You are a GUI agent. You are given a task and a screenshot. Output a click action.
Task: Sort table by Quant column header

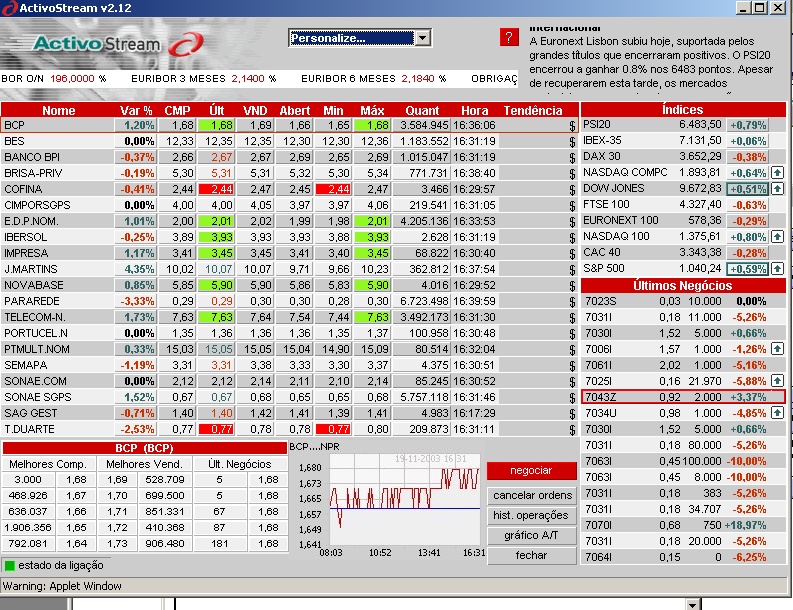422,110
